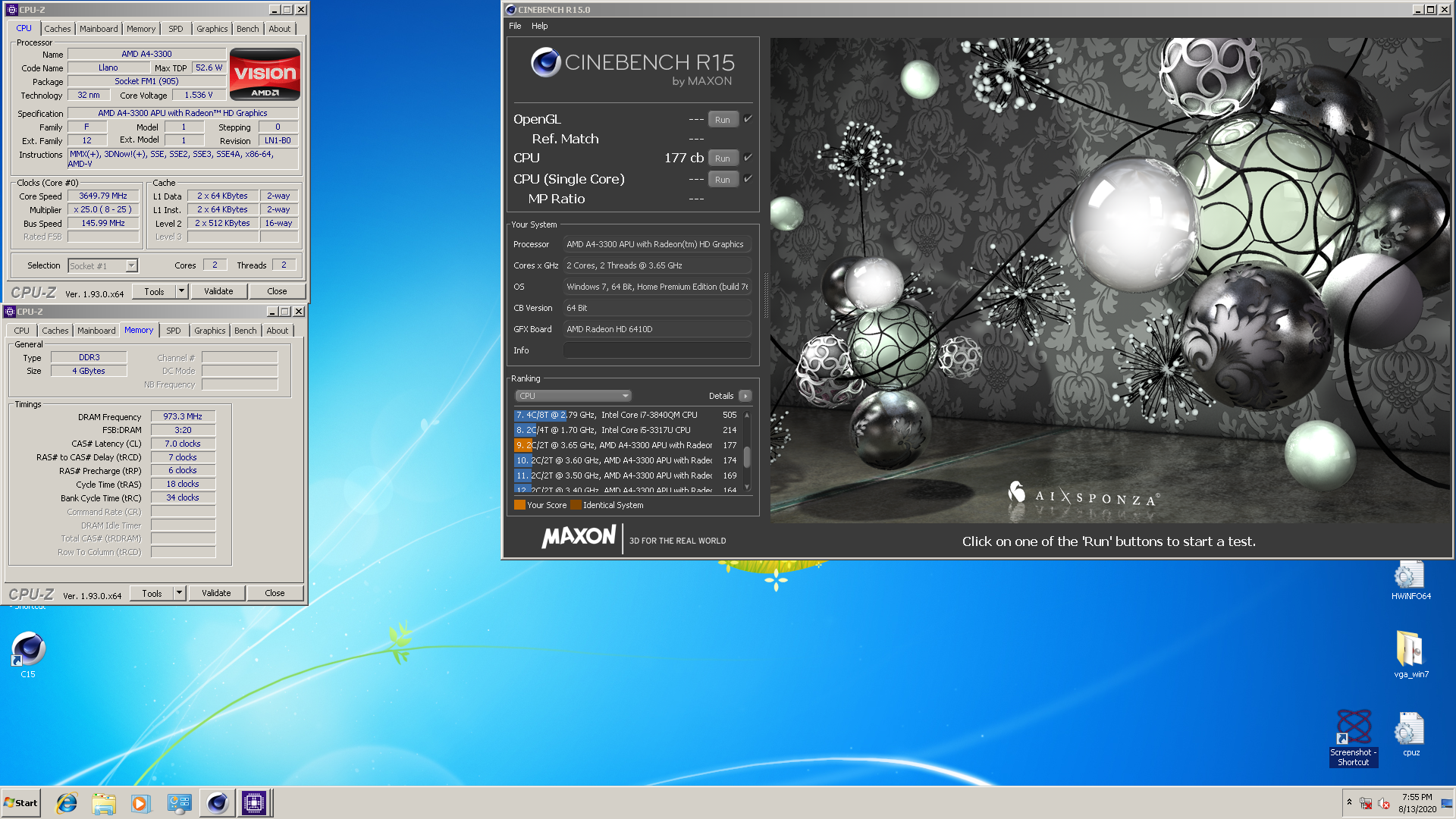Open Windows Media Player taskbar icon
The height and width of the screenshot is (819, 1456).
click(x=141, y=803)
